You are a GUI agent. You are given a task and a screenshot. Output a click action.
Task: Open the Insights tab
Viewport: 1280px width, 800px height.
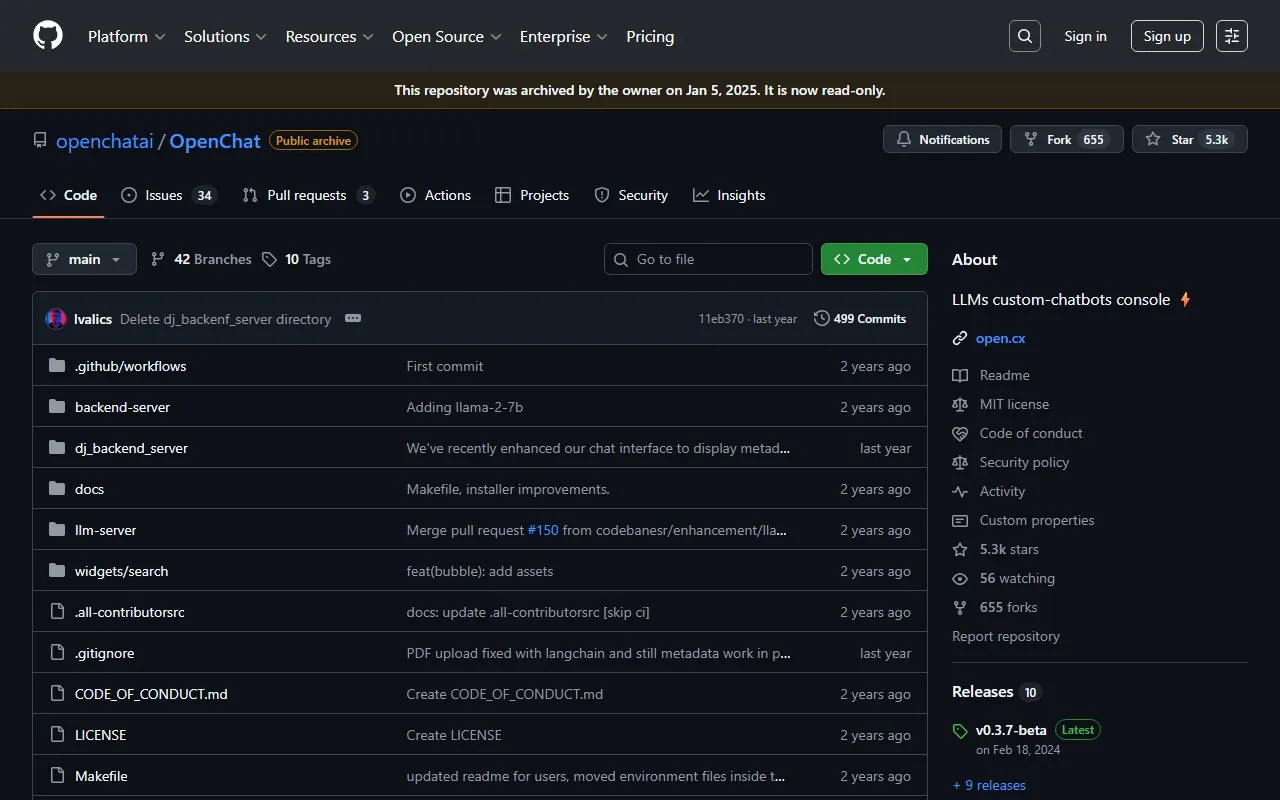pyautogui.click(x=729, y=195)
